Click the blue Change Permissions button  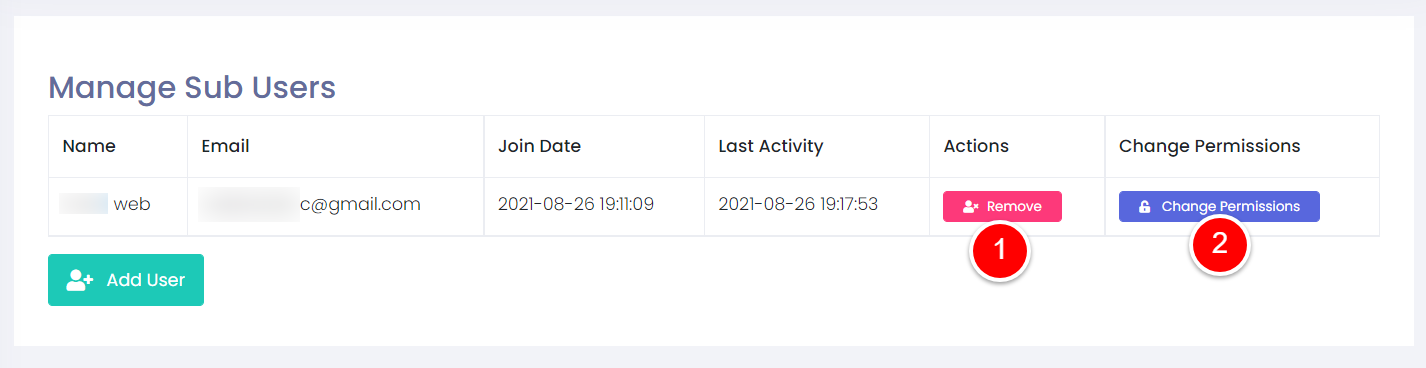tap(1219, 206)
